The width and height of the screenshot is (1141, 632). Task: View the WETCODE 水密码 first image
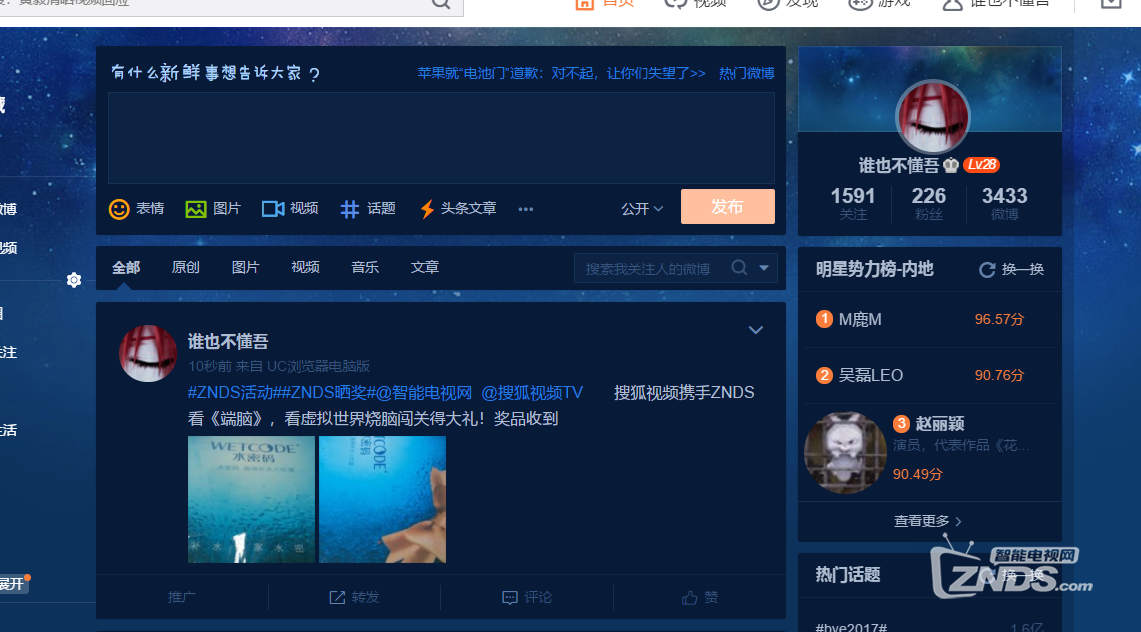(251, 499)
